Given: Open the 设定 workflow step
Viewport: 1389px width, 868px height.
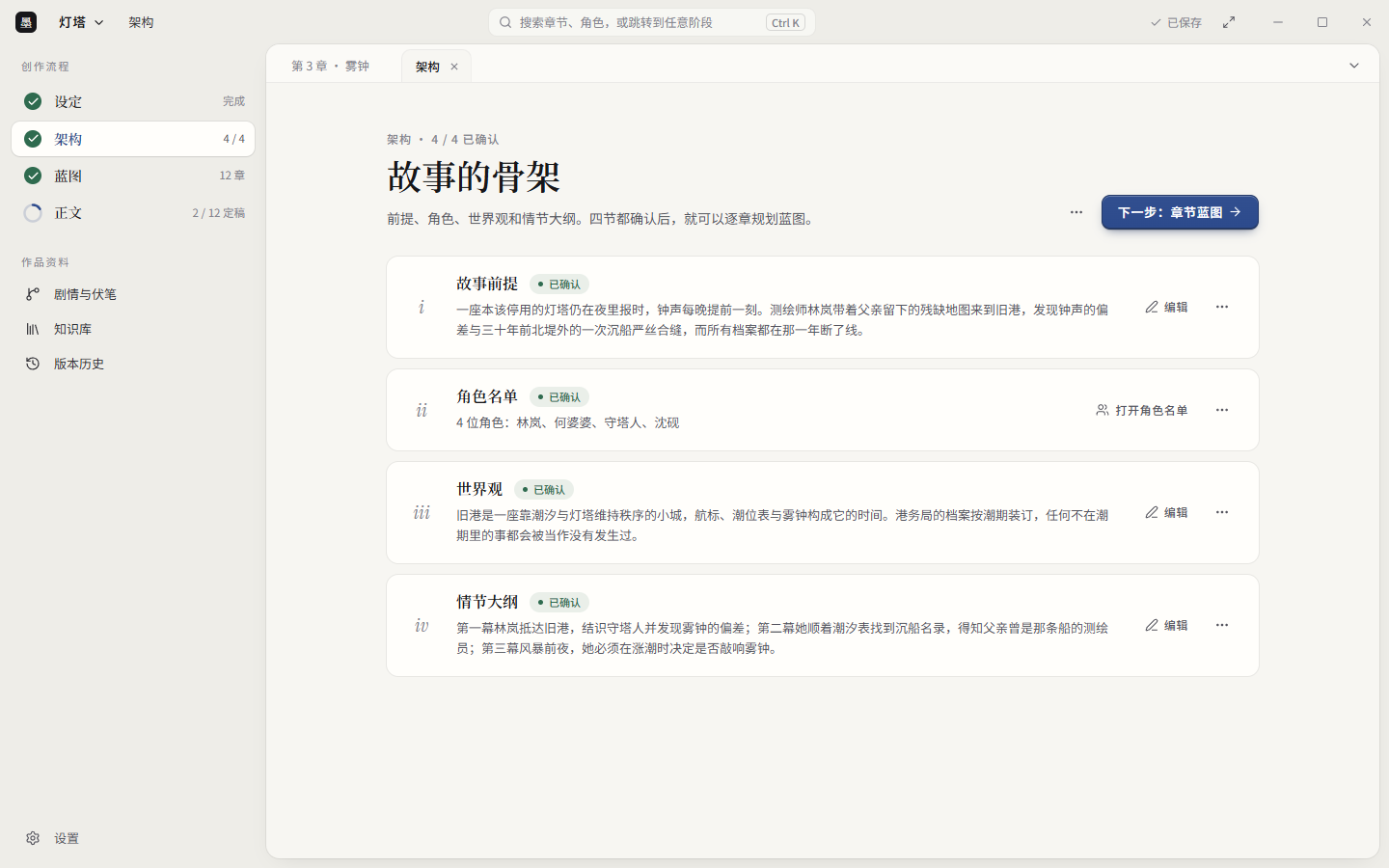Looking at the screenshot, I should (133, 101).
